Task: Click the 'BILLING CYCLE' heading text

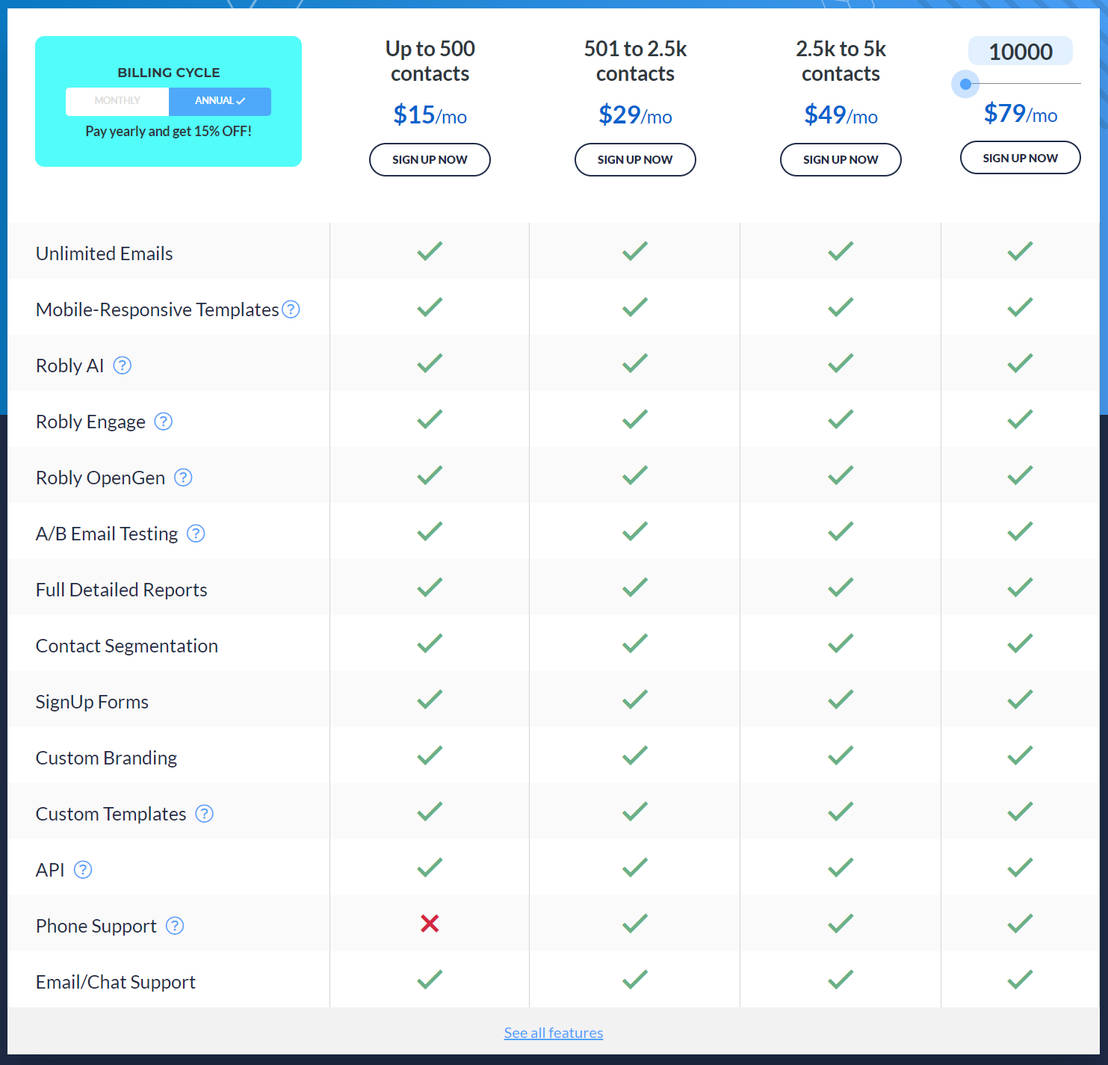Action: [168, 72]
